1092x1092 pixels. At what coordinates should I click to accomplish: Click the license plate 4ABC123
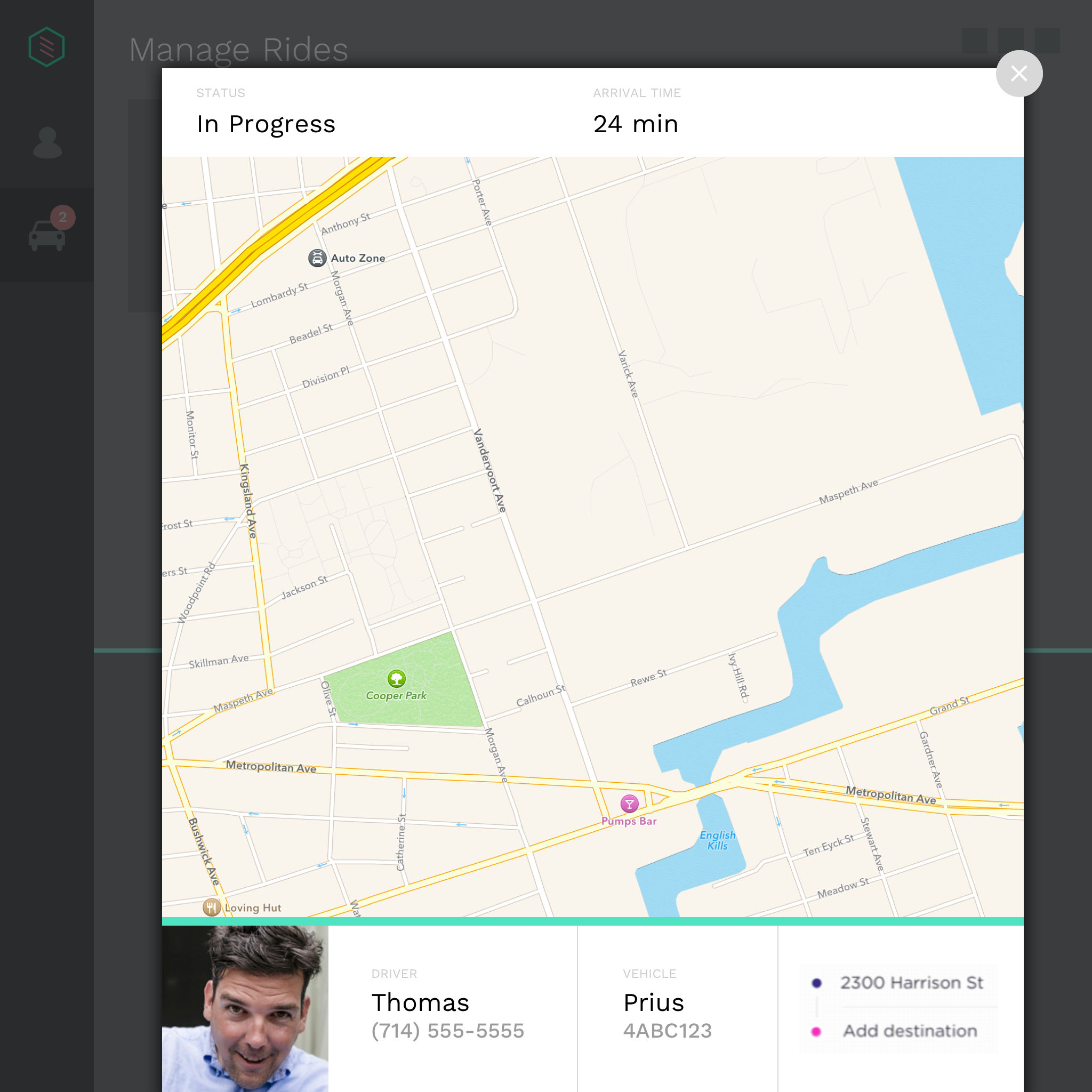(667, 1031)
